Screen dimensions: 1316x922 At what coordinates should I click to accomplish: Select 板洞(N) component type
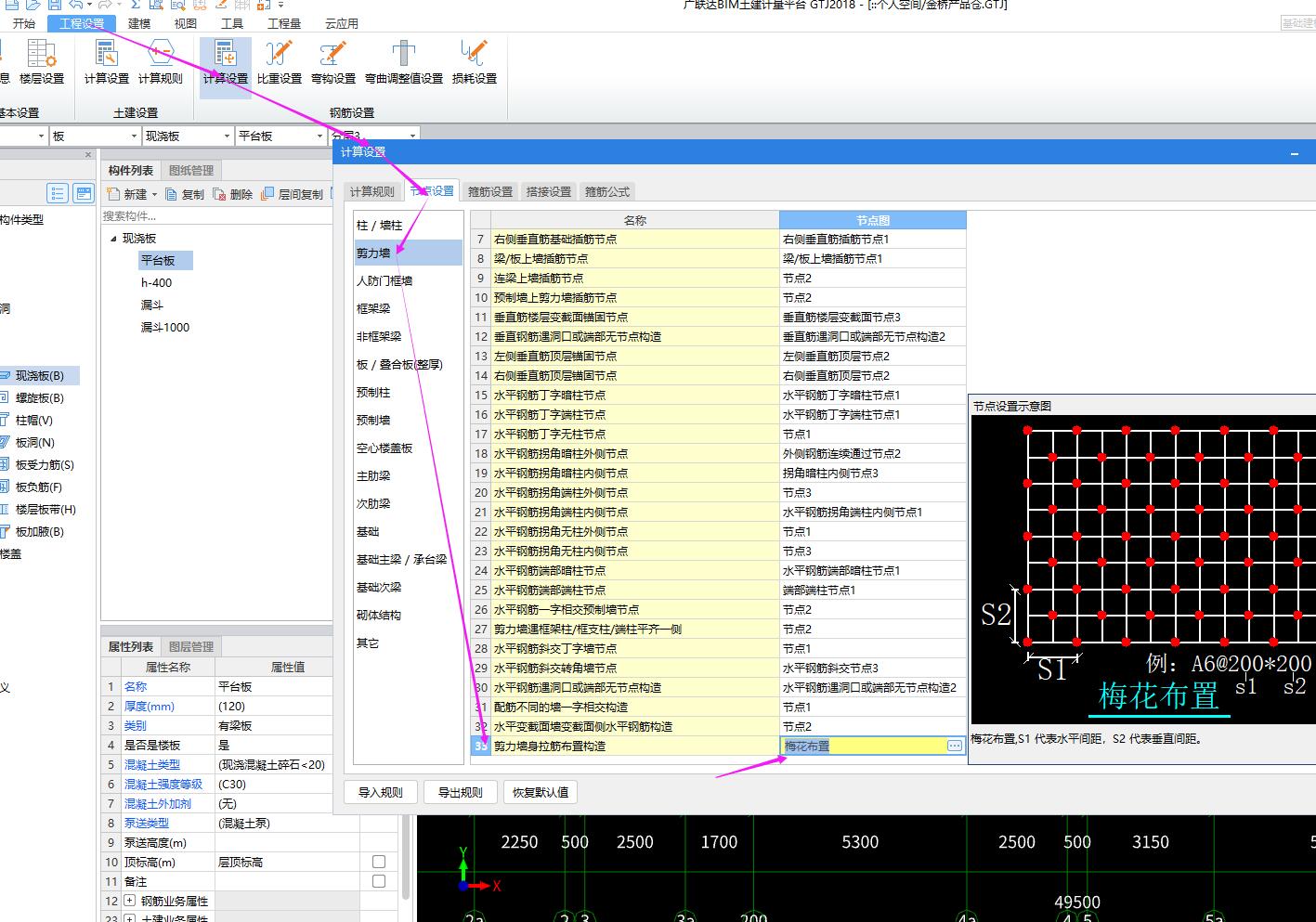click(x=34, y=443)
